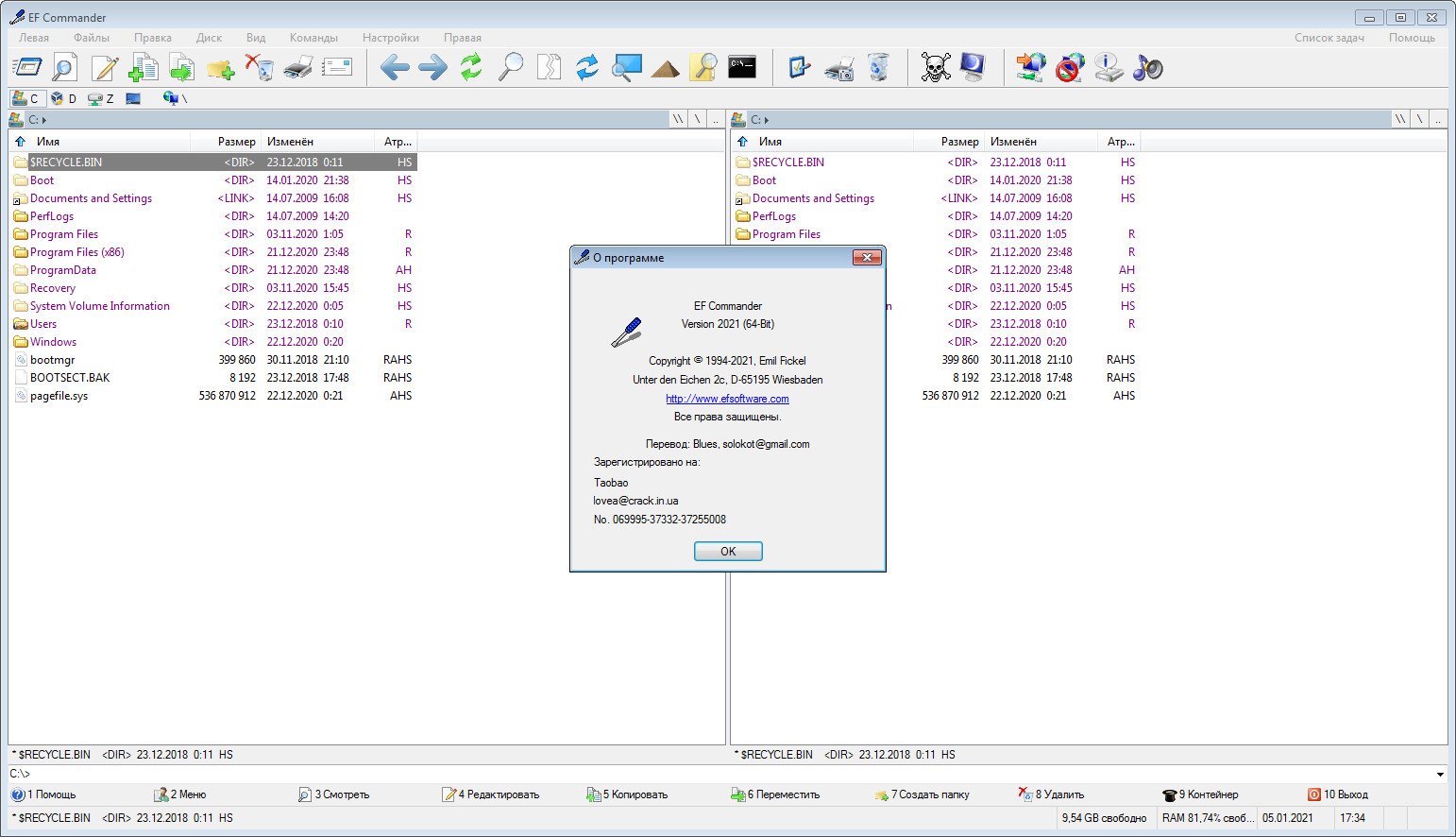This screenshot has height=837, width=1456.
Task: Expand the right panel C: path arrow
Action: pos(767,120)
